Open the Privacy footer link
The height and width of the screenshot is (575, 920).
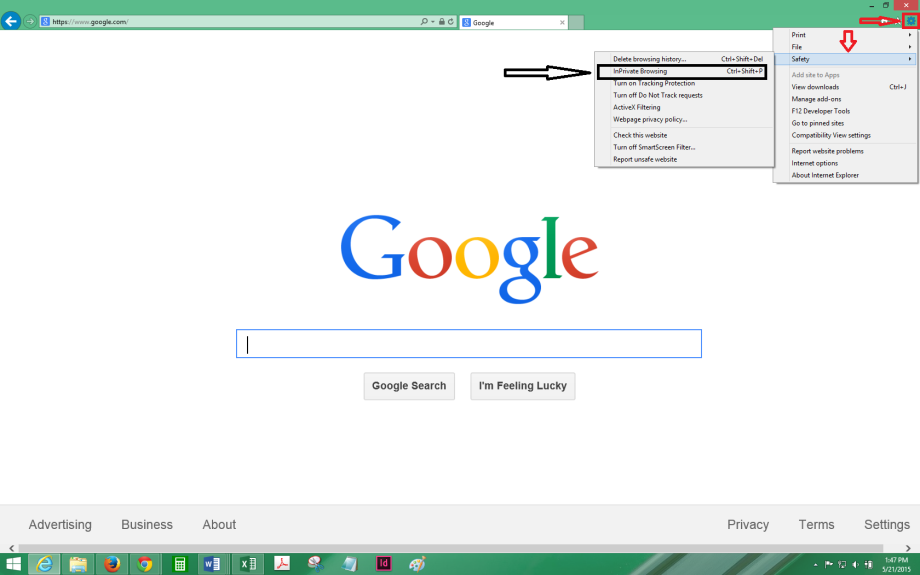748,525
